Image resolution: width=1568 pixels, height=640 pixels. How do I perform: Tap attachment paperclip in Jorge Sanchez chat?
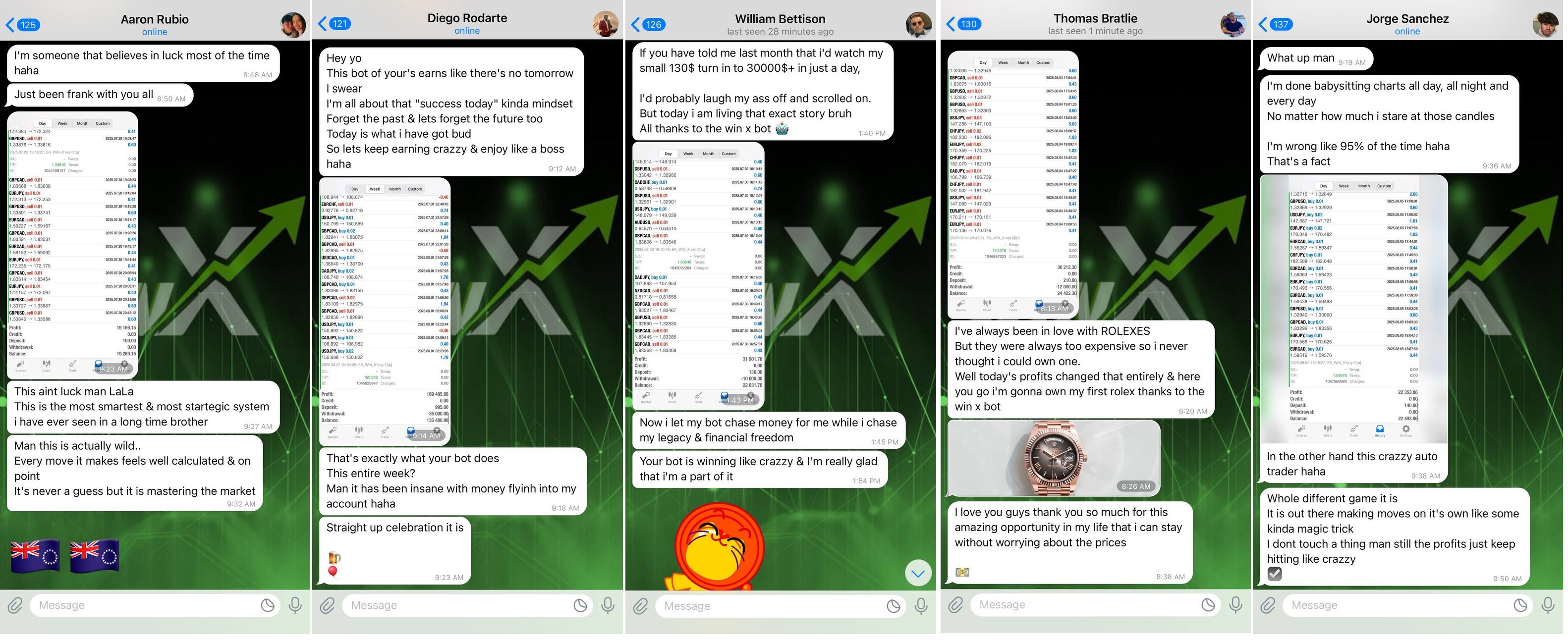tap(1268, 606)
